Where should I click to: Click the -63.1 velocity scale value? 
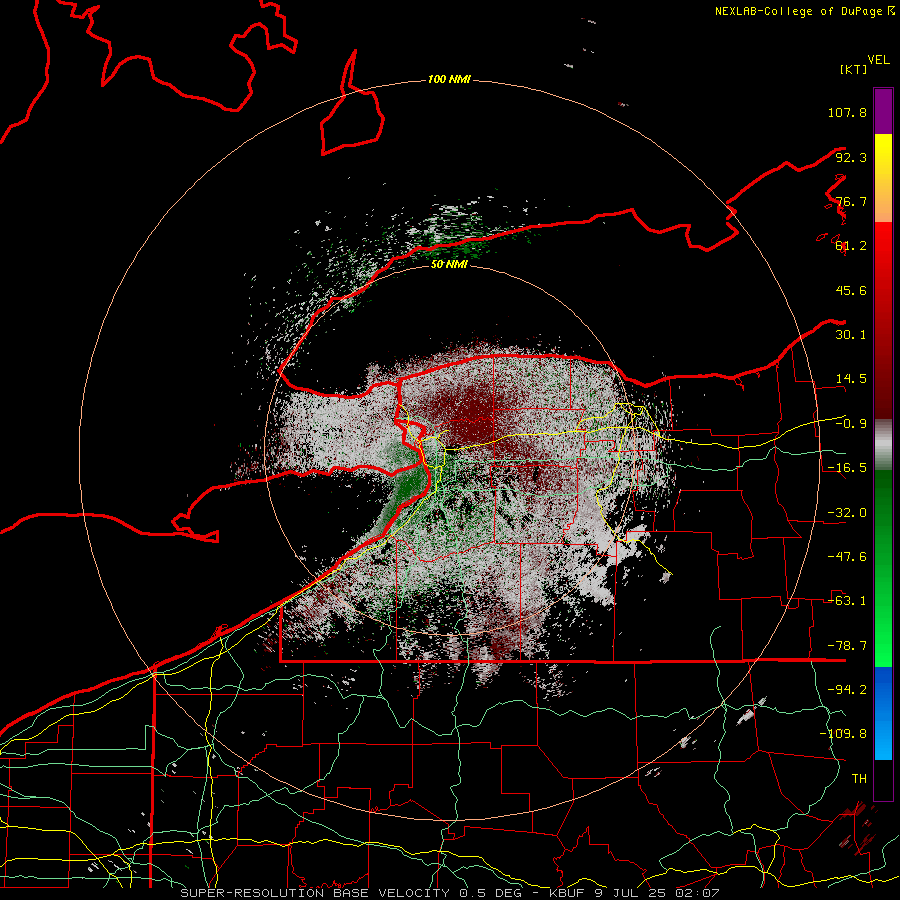847,601
